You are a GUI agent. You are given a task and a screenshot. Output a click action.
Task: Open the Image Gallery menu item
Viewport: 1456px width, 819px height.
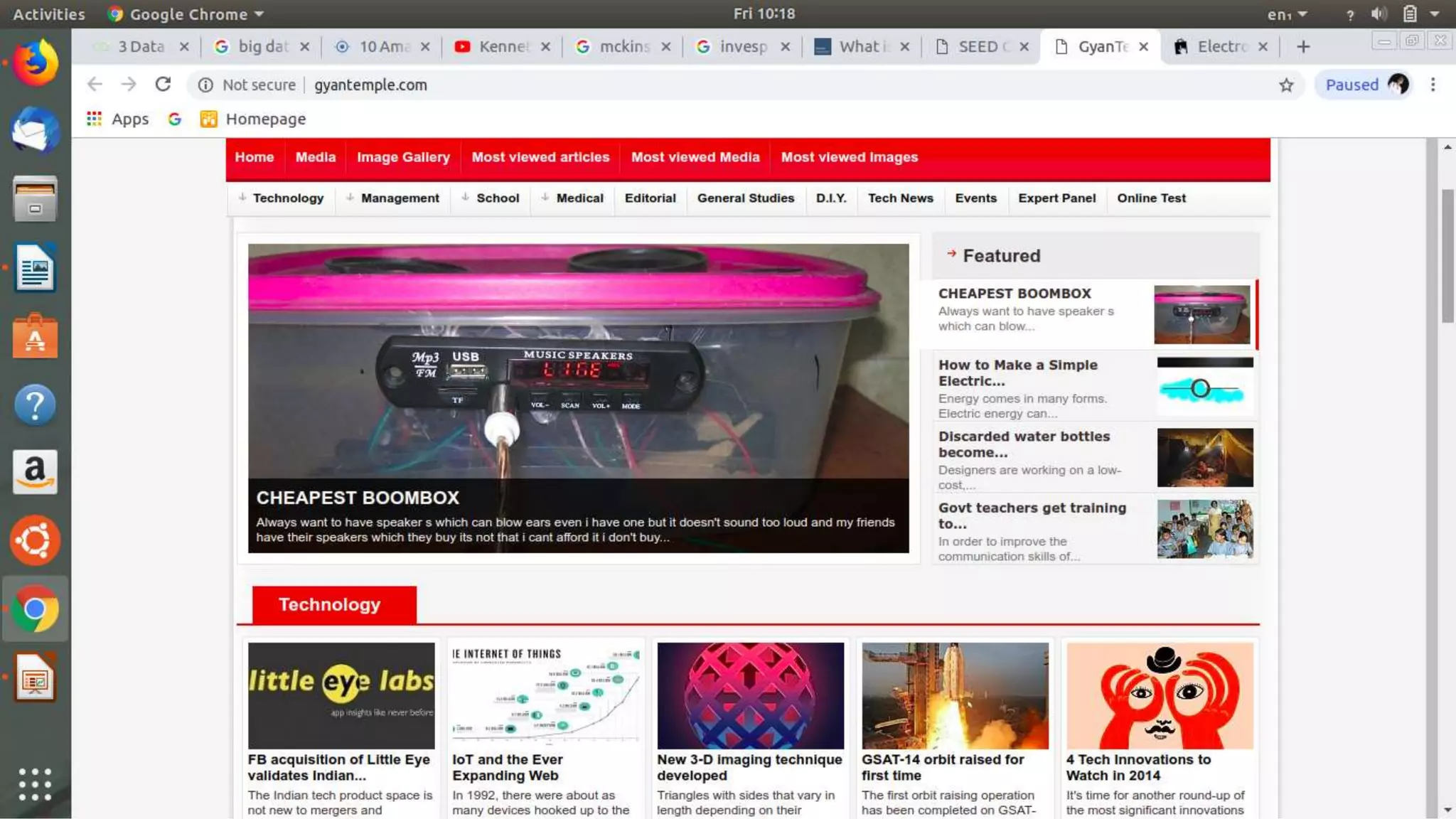pyautogui.click(x=403, y=157)
